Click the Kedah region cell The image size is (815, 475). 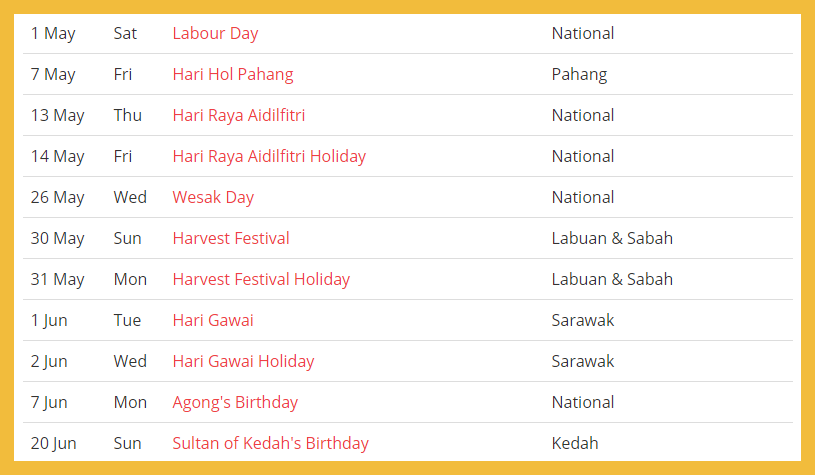click(x=575, y=443)
